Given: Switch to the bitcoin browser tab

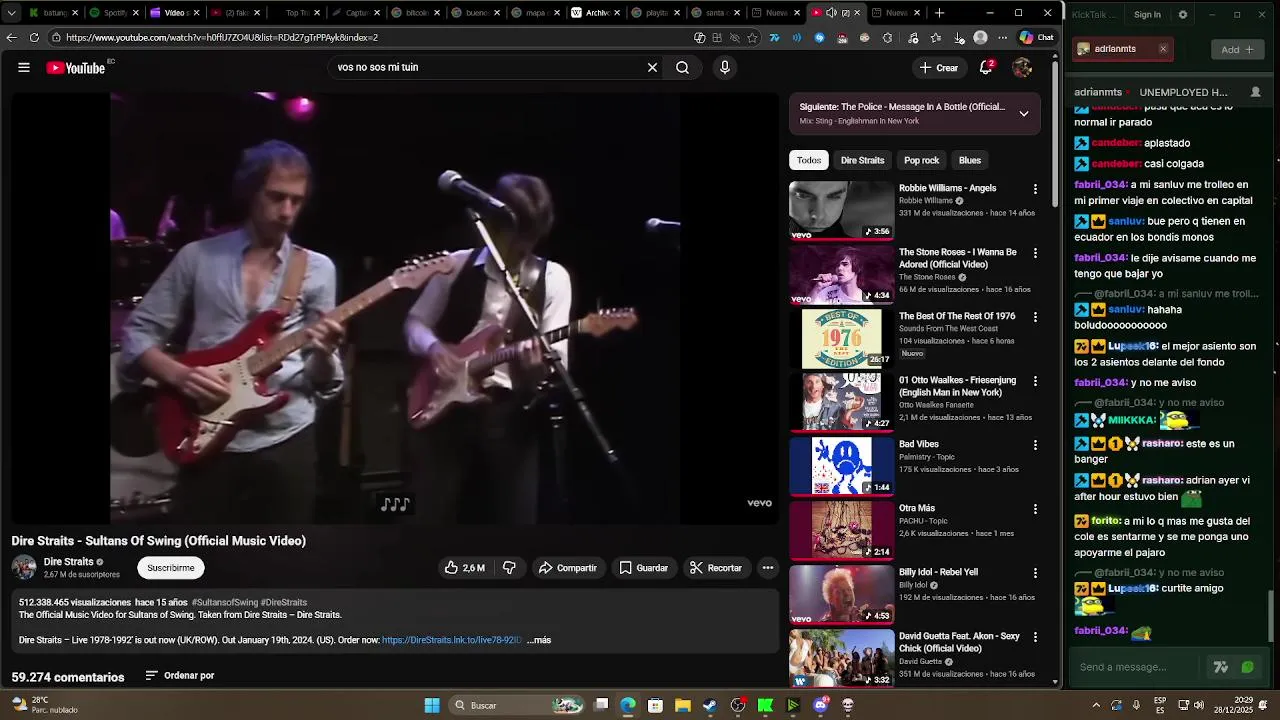Looking at the screenshot, I should pos(416,13).
